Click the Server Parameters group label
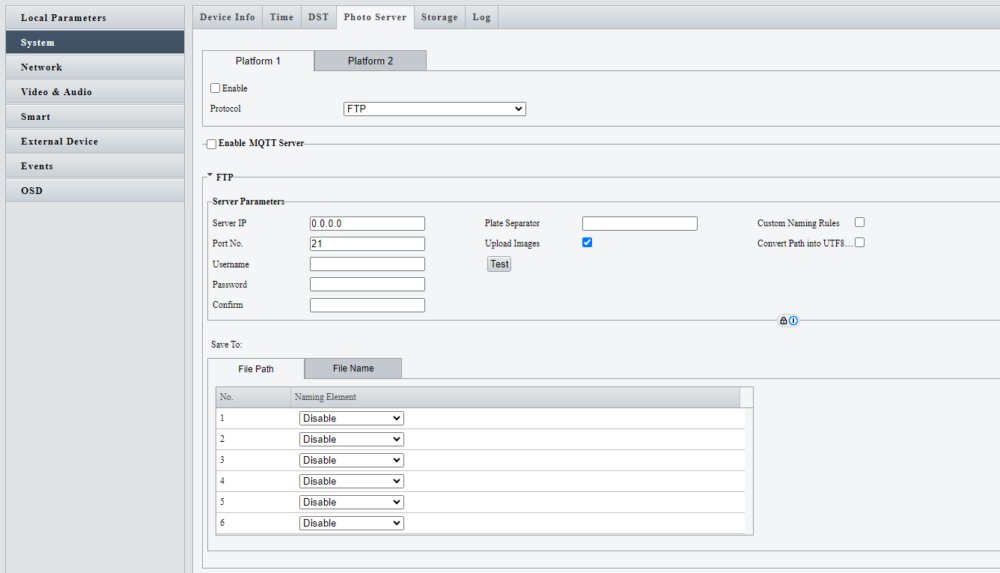The width and height of the screenshot is (1000, 573). point(248,202)
